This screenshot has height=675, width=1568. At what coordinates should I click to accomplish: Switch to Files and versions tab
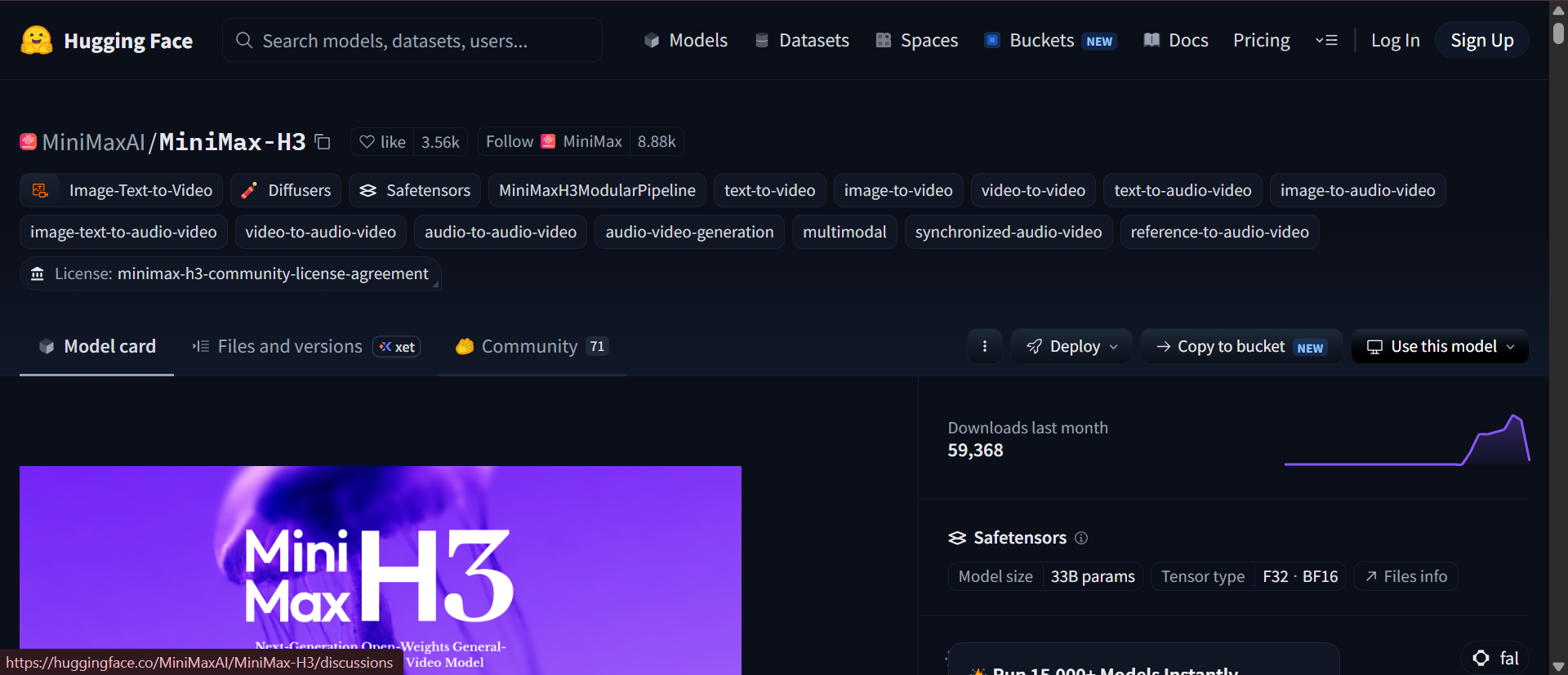point(305,346)
